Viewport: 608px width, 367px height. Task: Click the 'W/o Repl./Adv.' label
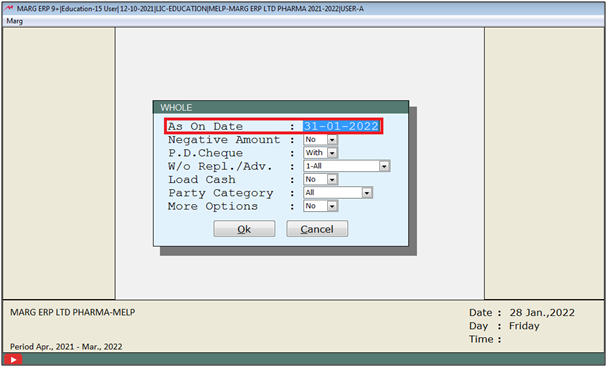click(x=220, y=166)
